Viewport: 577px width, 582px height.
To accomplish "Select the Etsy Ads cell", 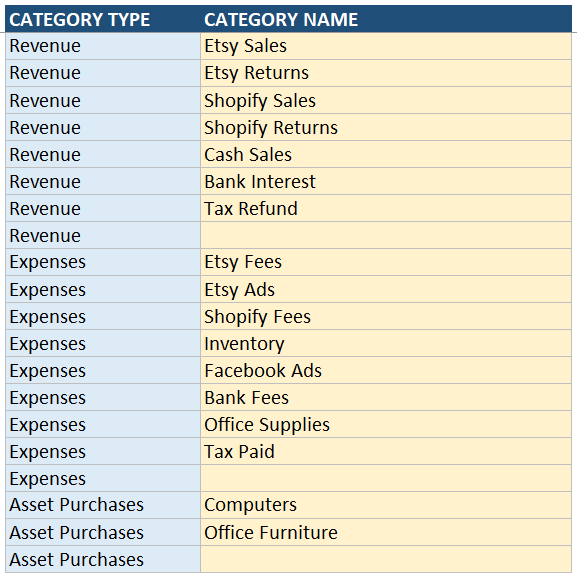I will (386, 289).
